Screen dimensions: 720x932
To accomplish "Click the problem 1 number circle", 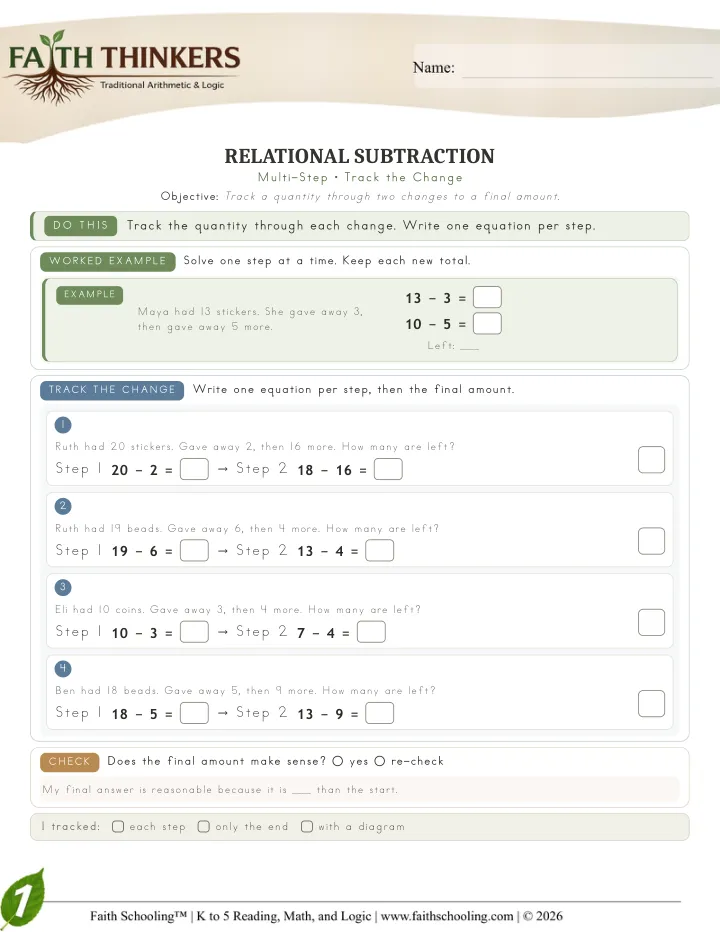I will [63, 425].
